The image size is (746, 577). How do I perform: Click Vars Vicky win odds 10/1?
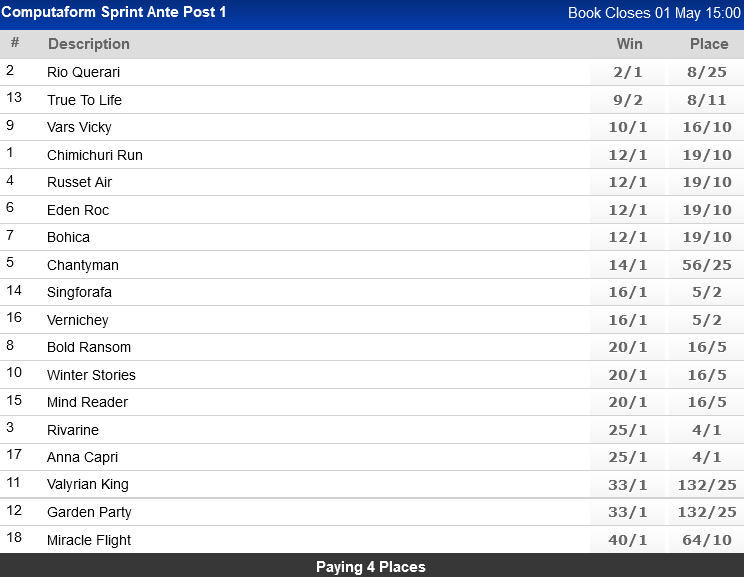click(629, 127)
